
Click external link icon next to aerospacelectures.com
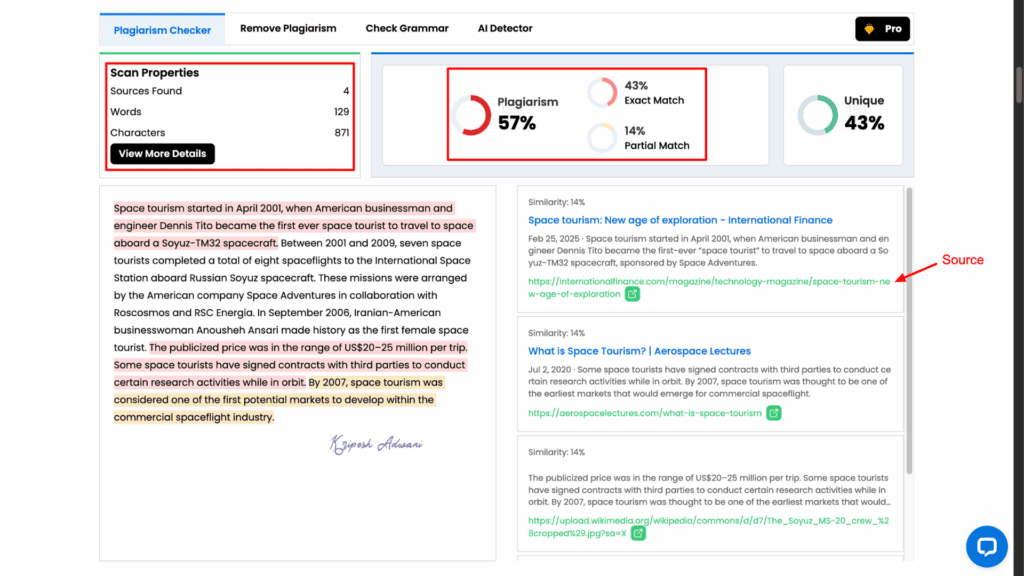click(x=773, y=412)
